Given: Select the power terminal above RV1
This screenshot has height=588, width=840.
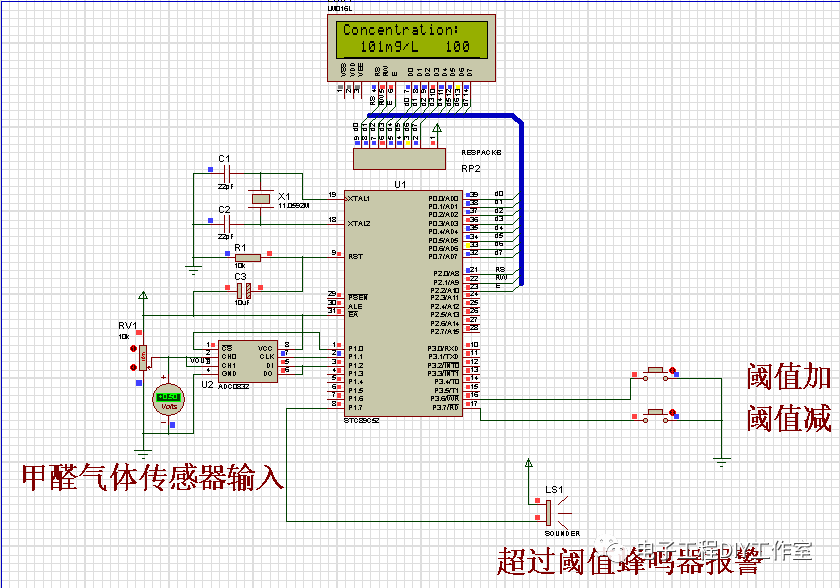Looking at the screenshot, I should point(142,295).
